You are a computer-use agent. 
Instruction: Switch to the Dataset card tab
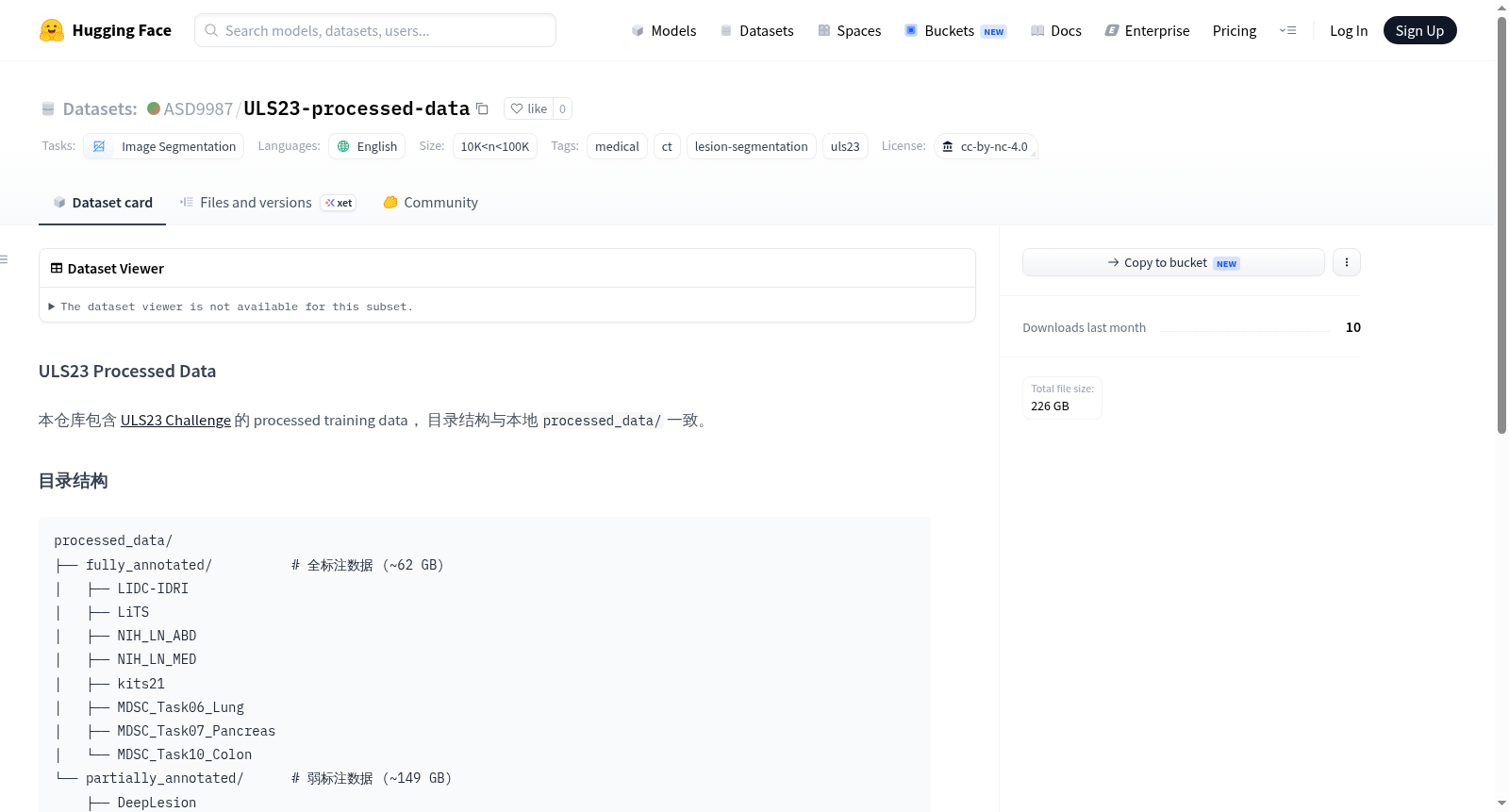tap(103, 203)
